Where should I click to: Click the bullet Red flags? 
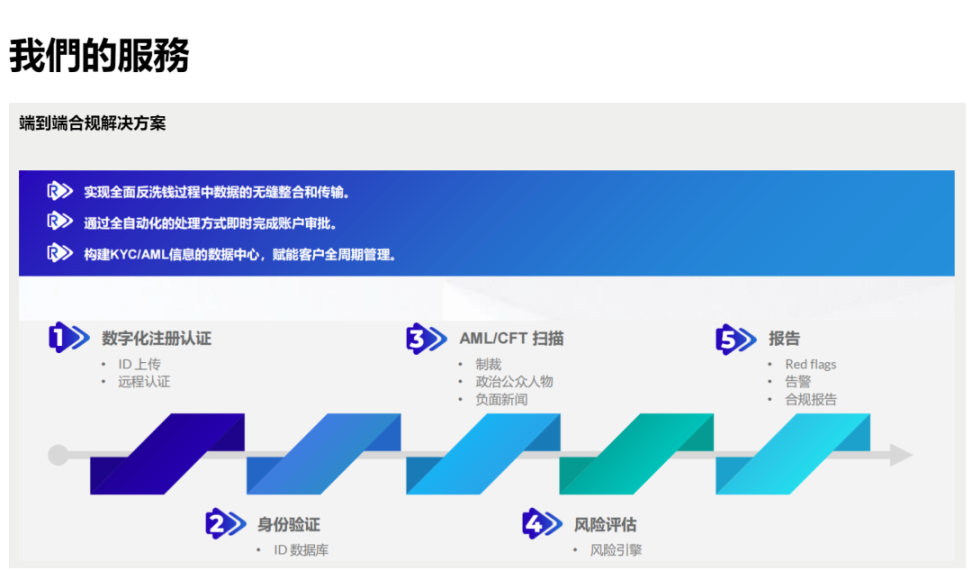pyautogui.click(x=811, y=364)
